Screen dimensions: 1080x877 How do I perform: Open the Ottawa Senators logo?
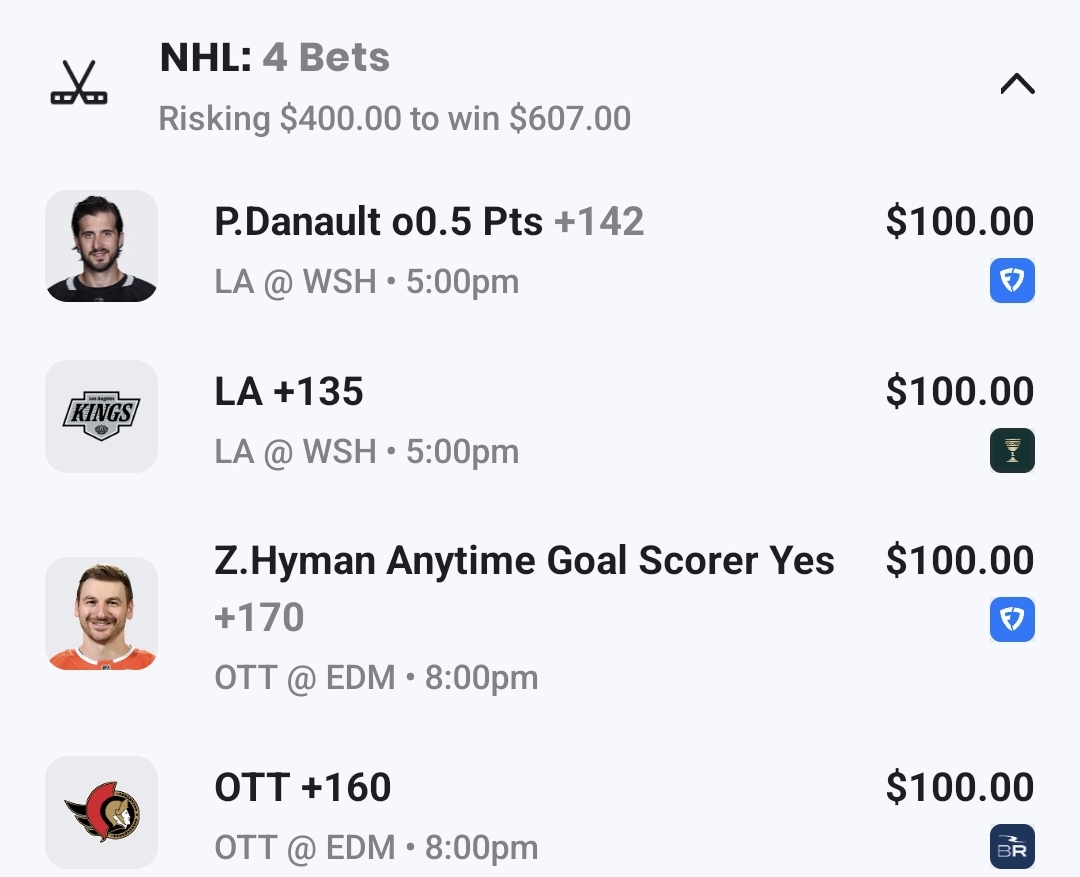coord(101,812)
